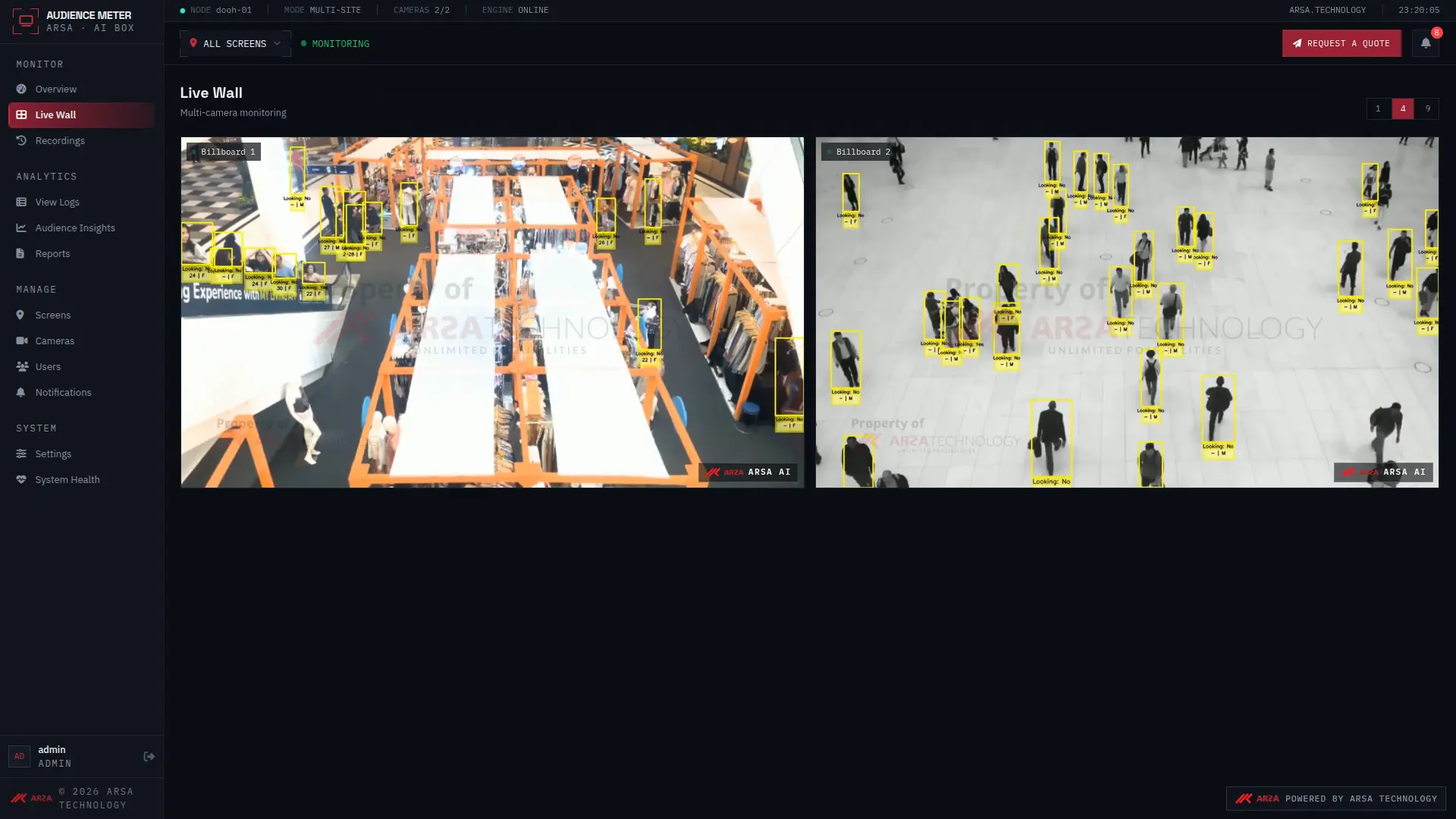Click the Request a Quote button
The width and height of the screenshot is (1456, 819).
(1341, 43)
